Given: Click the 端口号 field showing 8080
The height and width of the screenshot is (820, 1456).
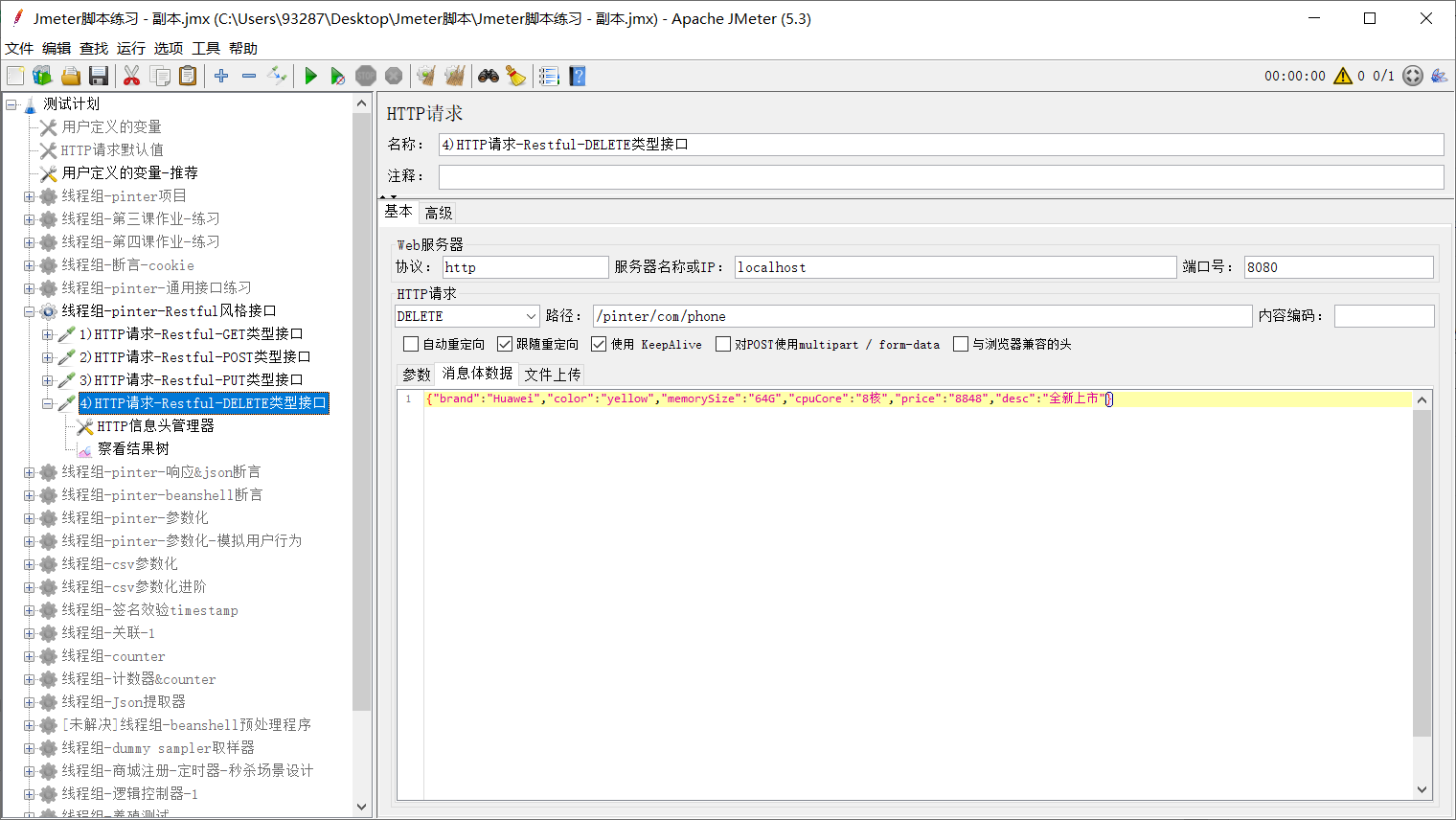Looking at the screenshot, I should point(1338,267).
